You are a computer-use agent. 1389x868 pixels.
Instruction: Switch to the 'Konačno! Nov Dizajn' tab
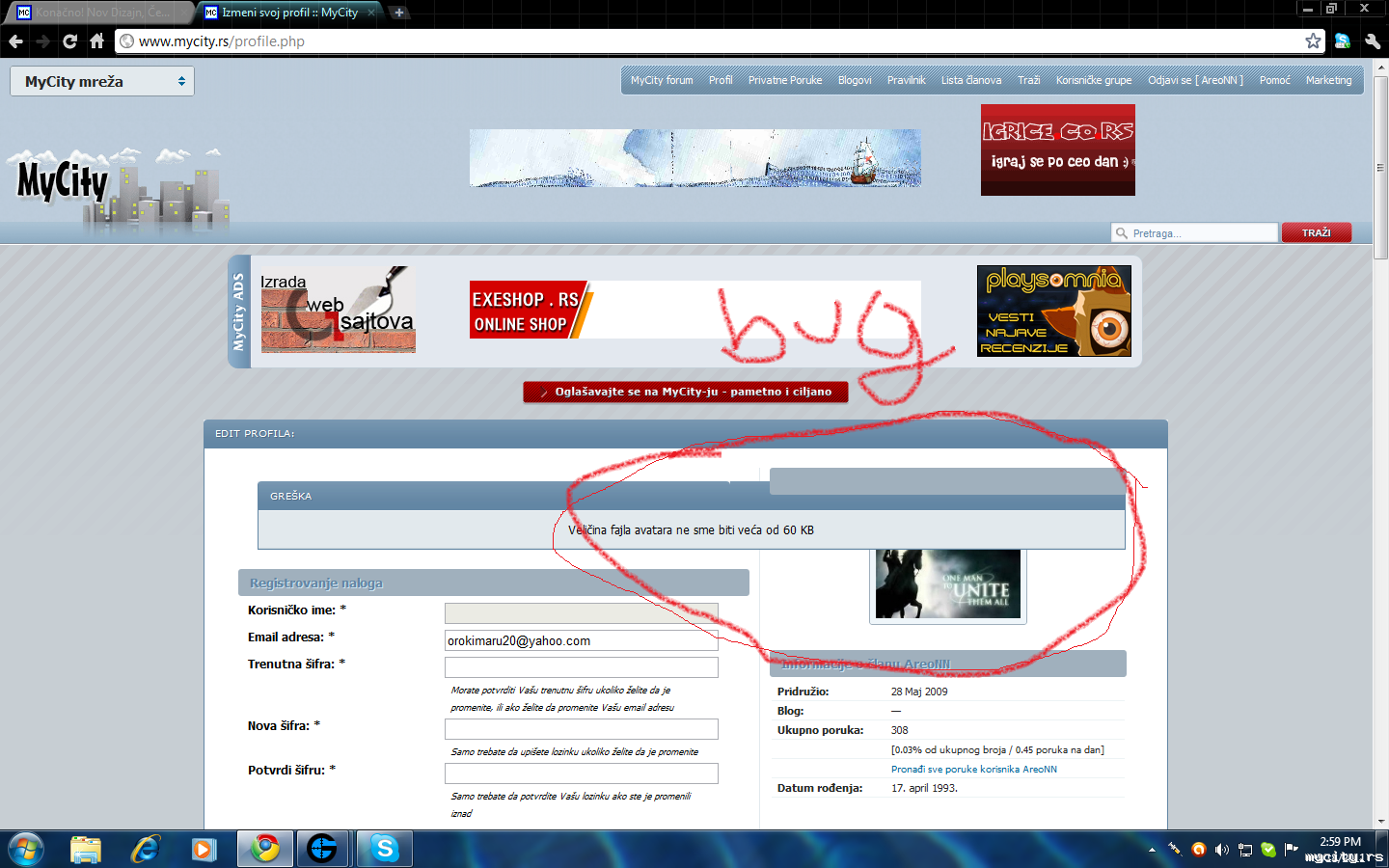click(100, 13)
